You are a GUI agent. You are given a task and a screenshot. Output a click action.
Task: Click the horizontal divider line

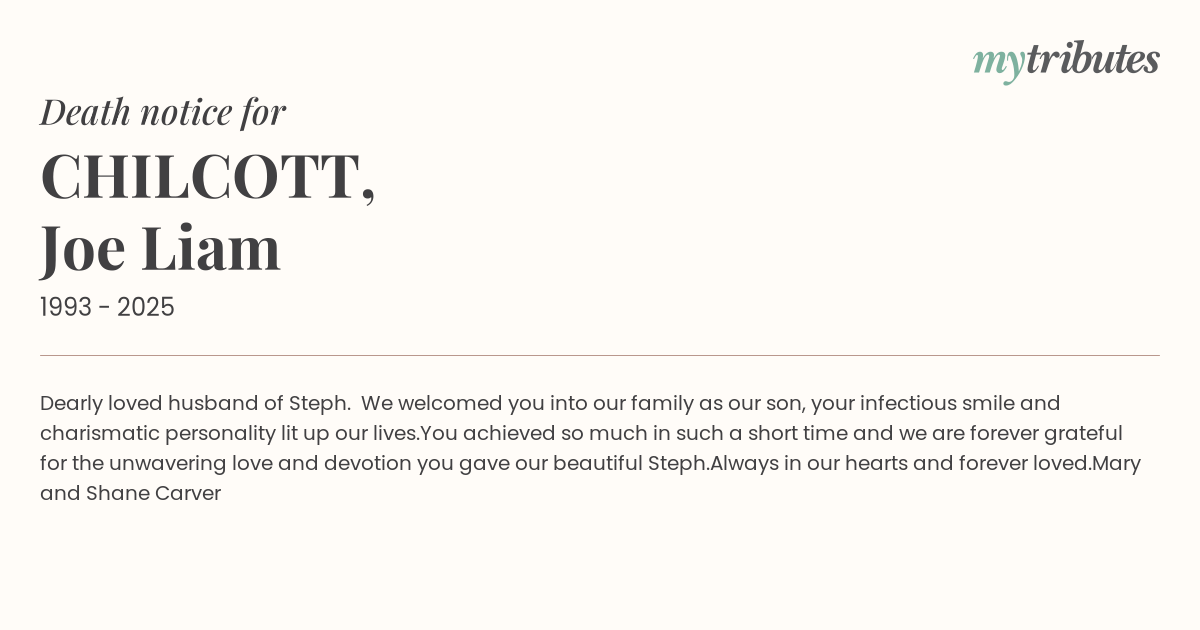coord(600,355)
